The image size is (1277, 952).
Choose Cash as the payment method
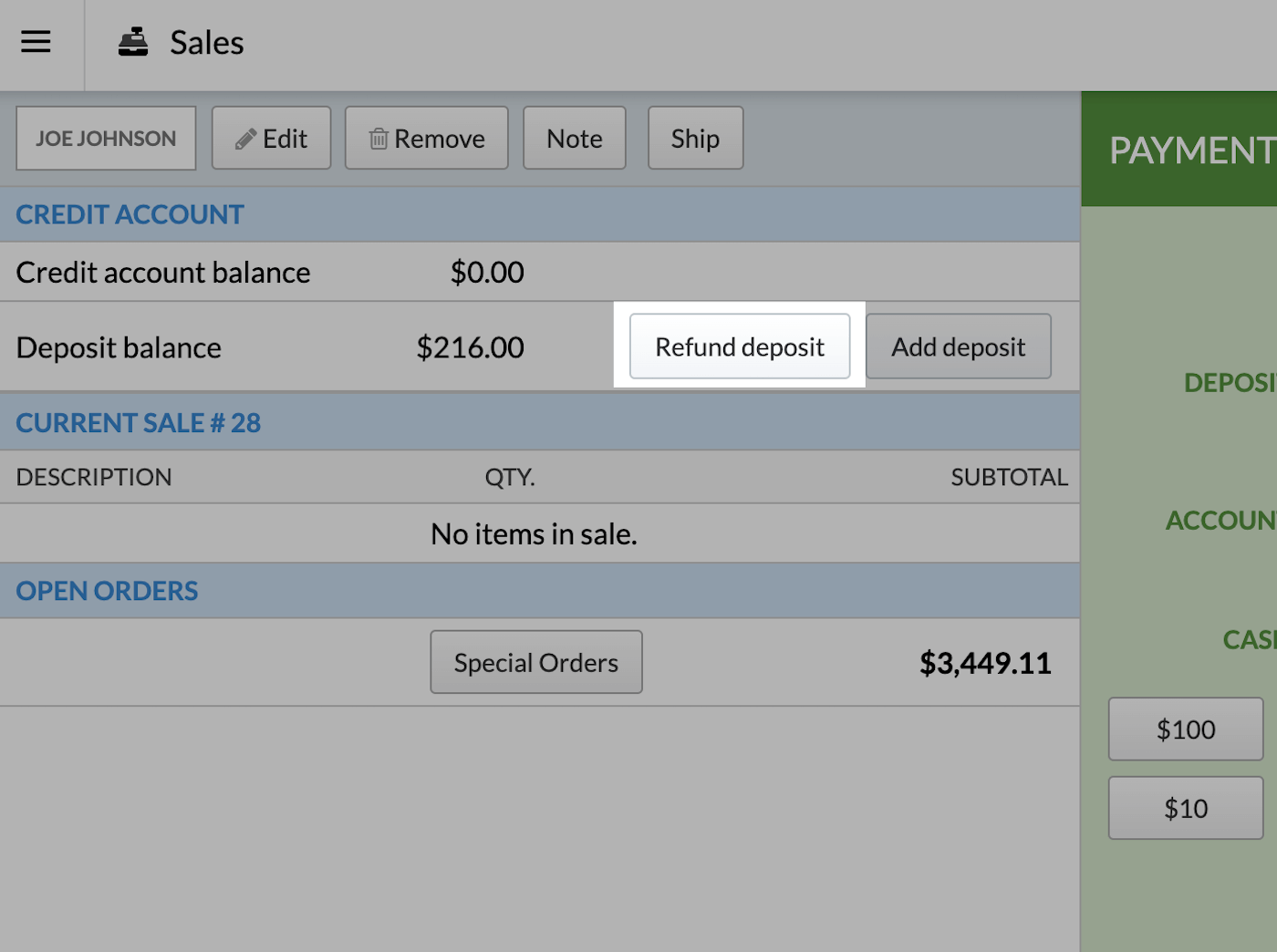click(1248, 640)
